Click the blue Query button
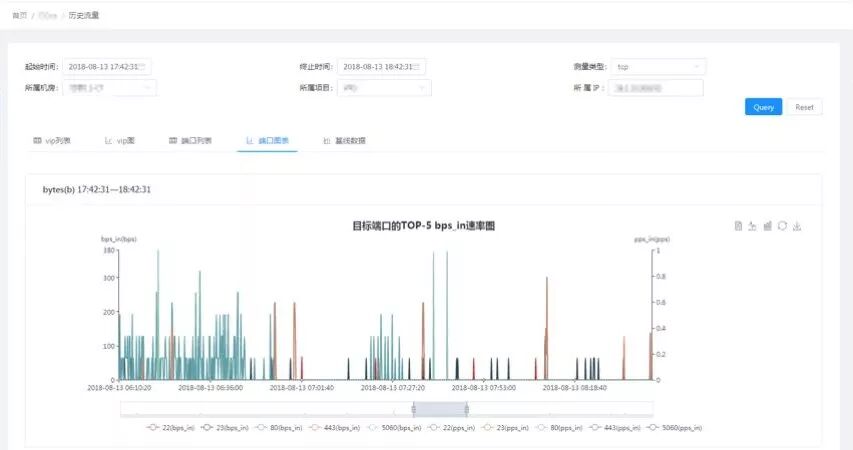 coord(763,107)
